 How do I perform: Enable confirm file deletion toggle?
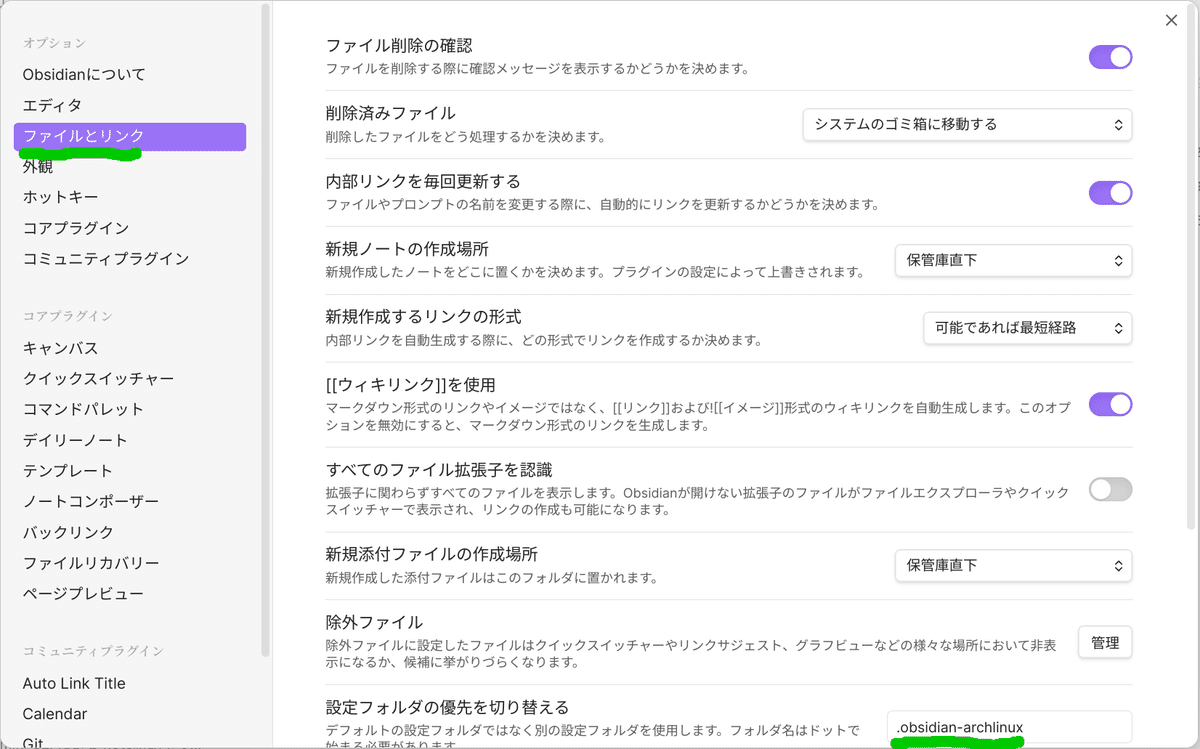click(x=1110, y=57)
